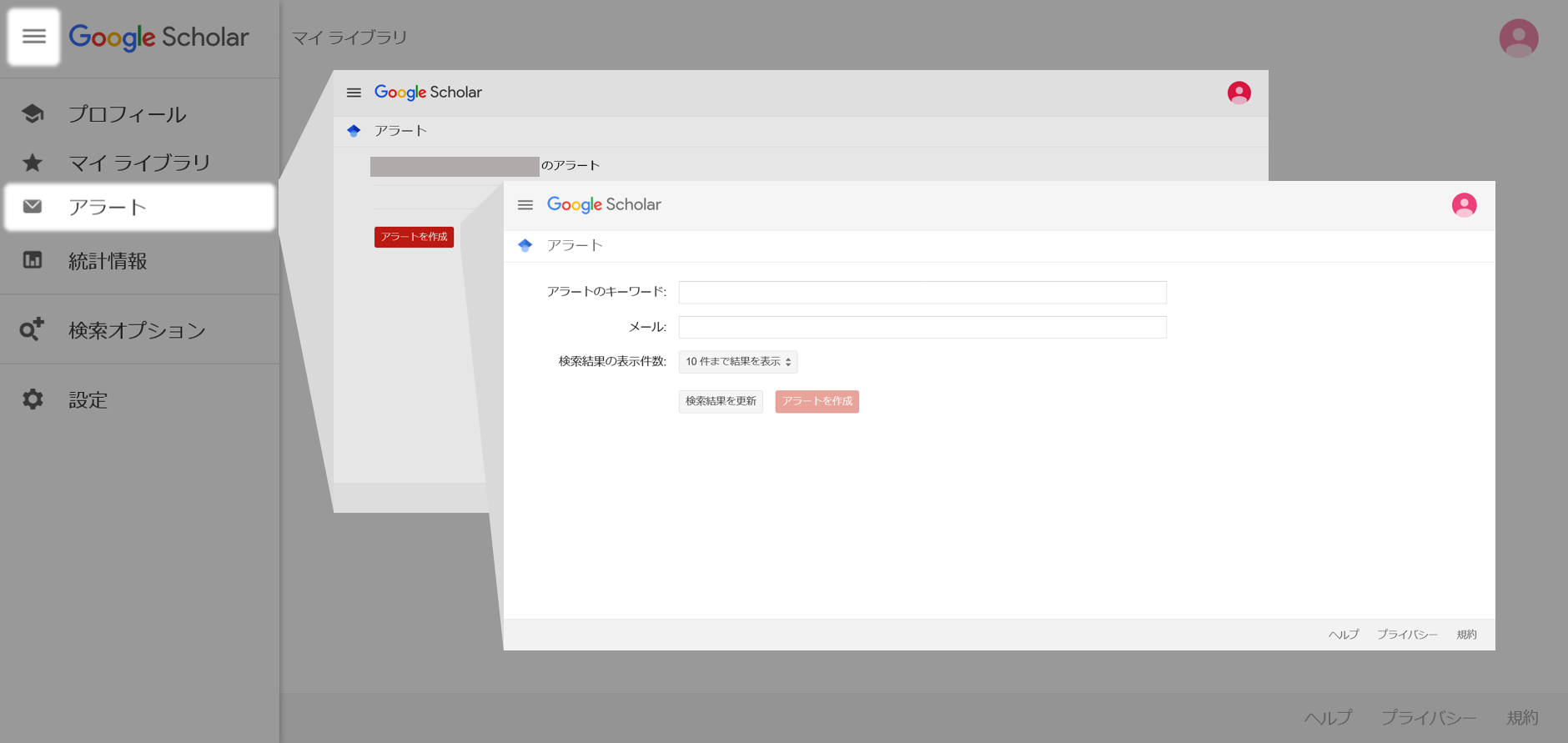Click 設定 gear icon

pos(33,399)
